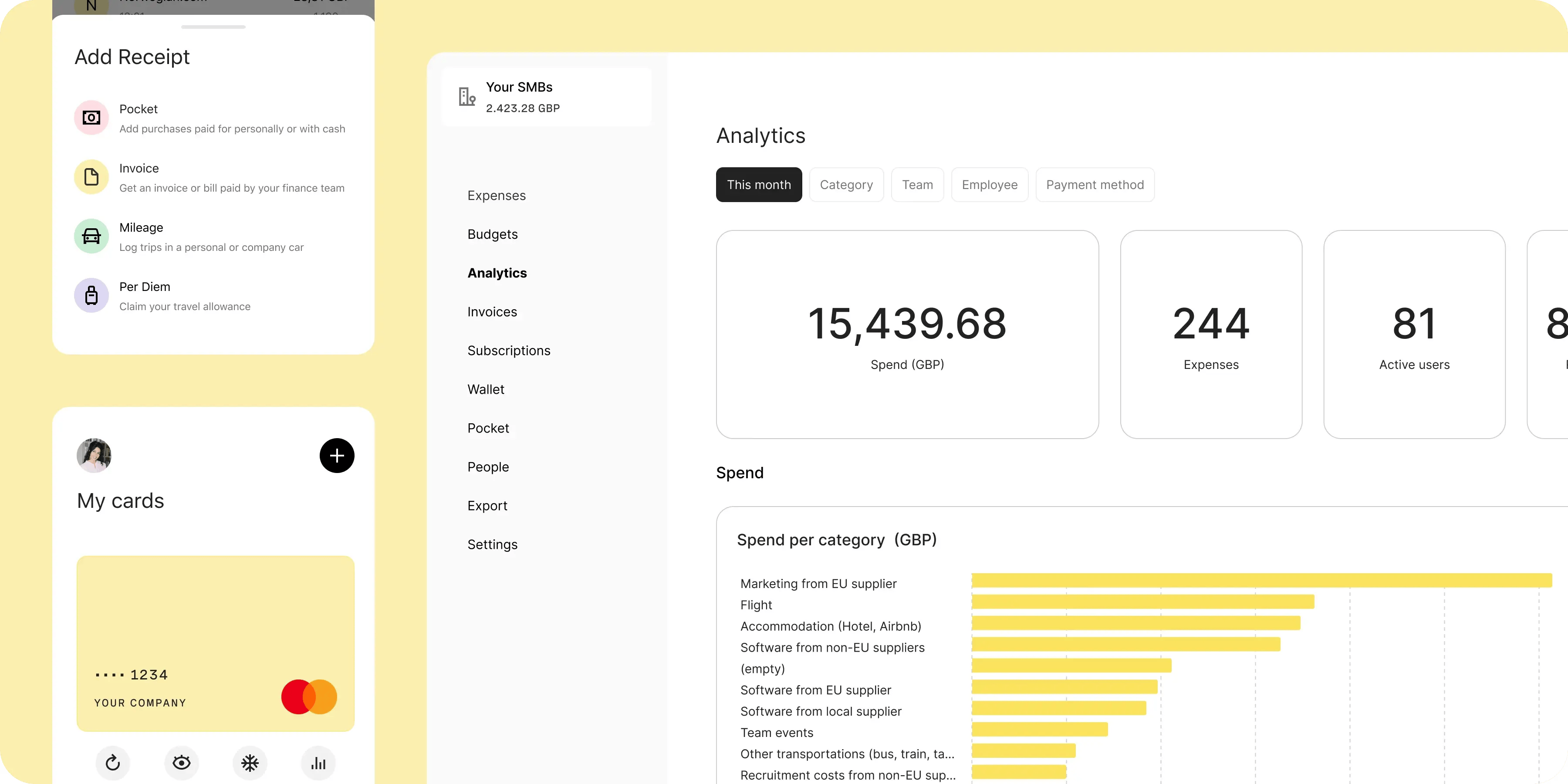Open Settings in the sidebar
Screen dimensions: 1568x784
coord(493,544)
